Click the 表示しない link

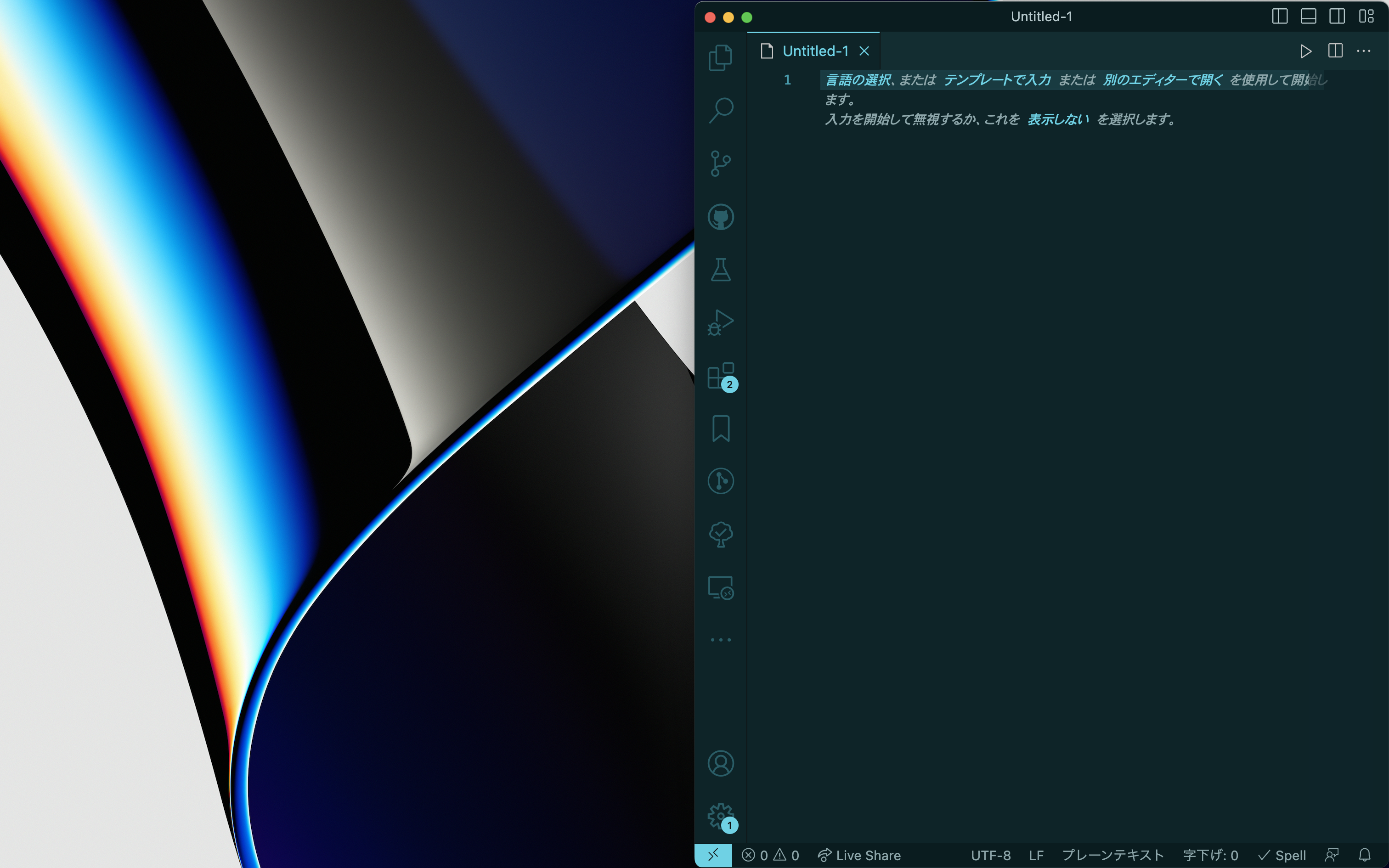click(1058, 119)
